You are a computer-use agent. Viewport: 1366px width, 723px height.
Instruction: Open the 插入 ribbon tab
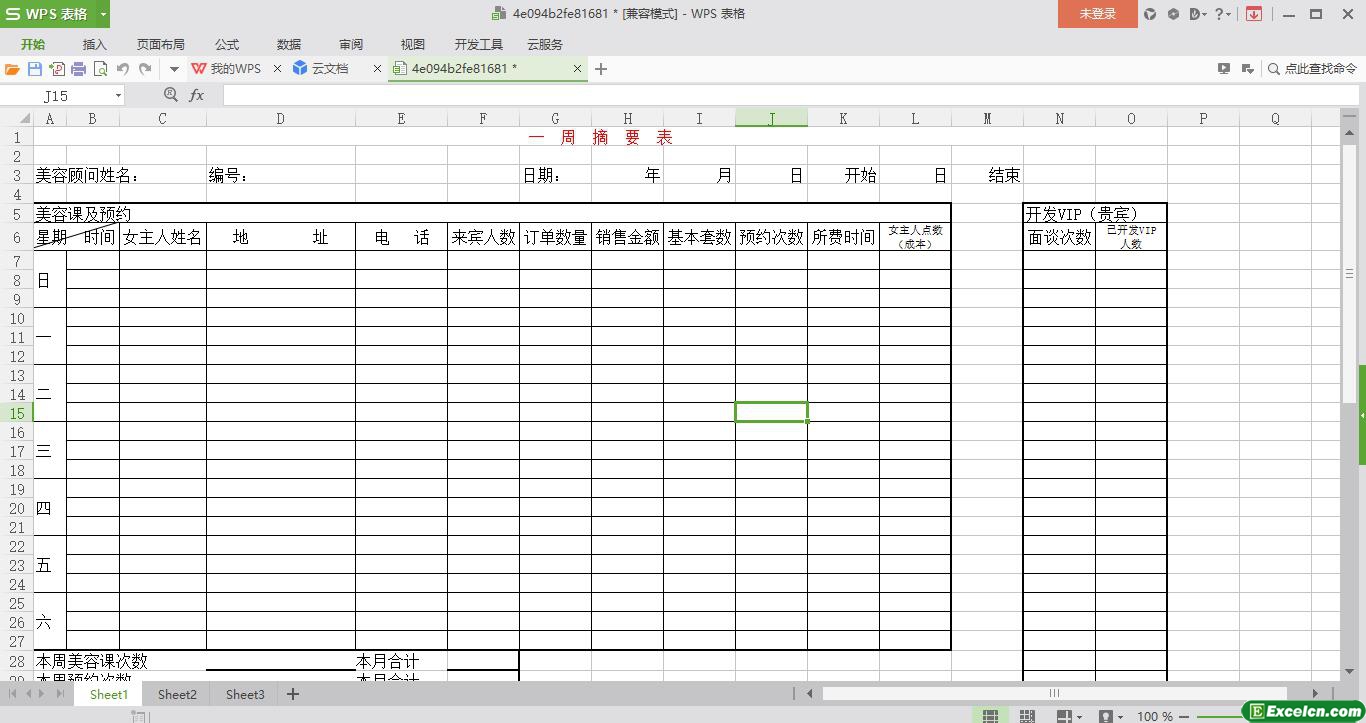pos(95,45)
